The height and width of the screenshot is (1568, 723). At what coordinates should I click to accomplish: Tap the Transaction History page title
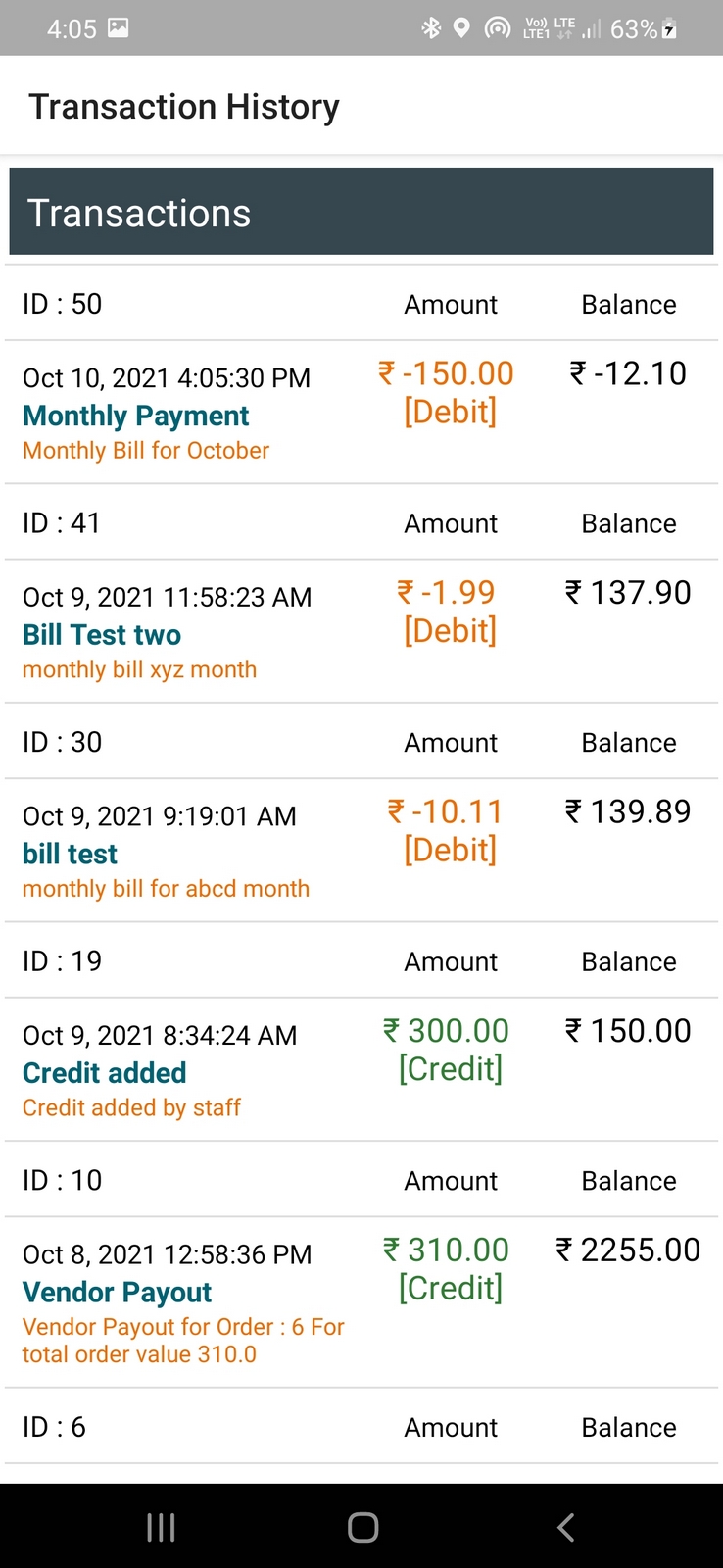point(184,106)
